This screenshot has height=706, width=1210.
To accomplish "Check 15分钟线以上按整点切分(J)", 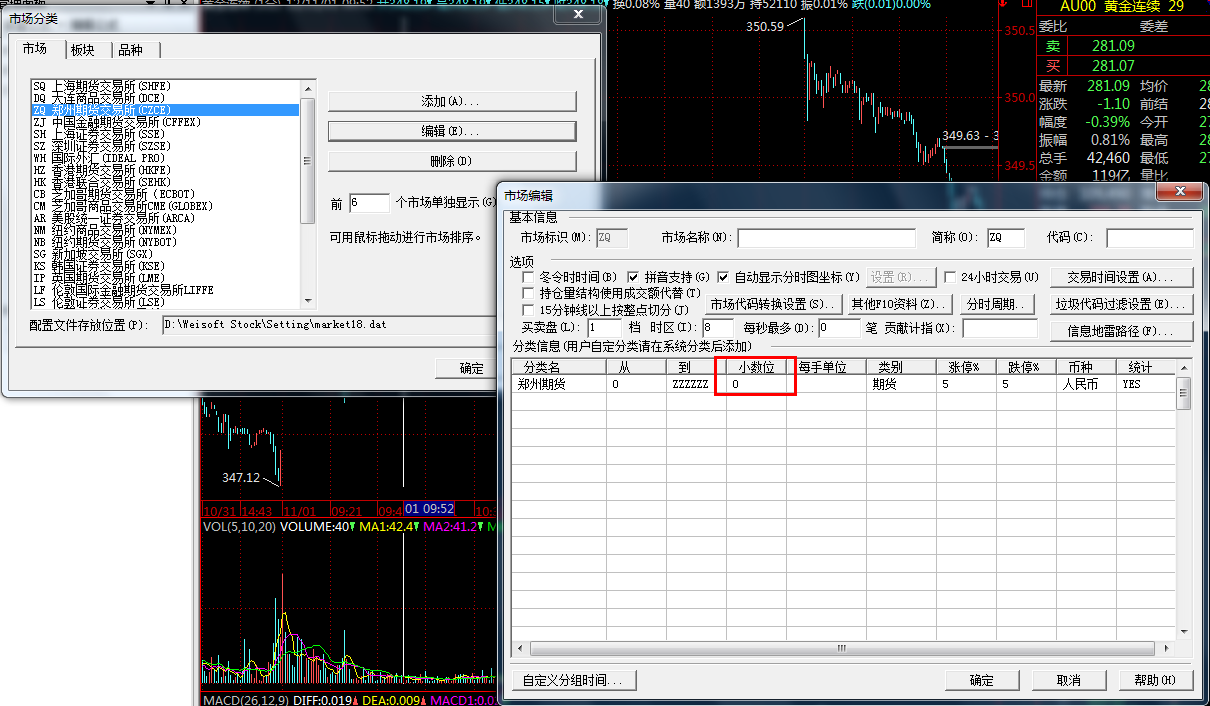I will pyautogui.click(x=529, y=310).
